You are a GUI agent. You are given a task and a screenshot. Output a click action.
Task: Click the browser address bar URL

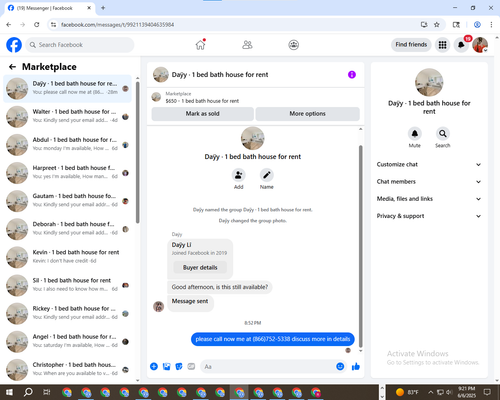click(x=117, y=25)
